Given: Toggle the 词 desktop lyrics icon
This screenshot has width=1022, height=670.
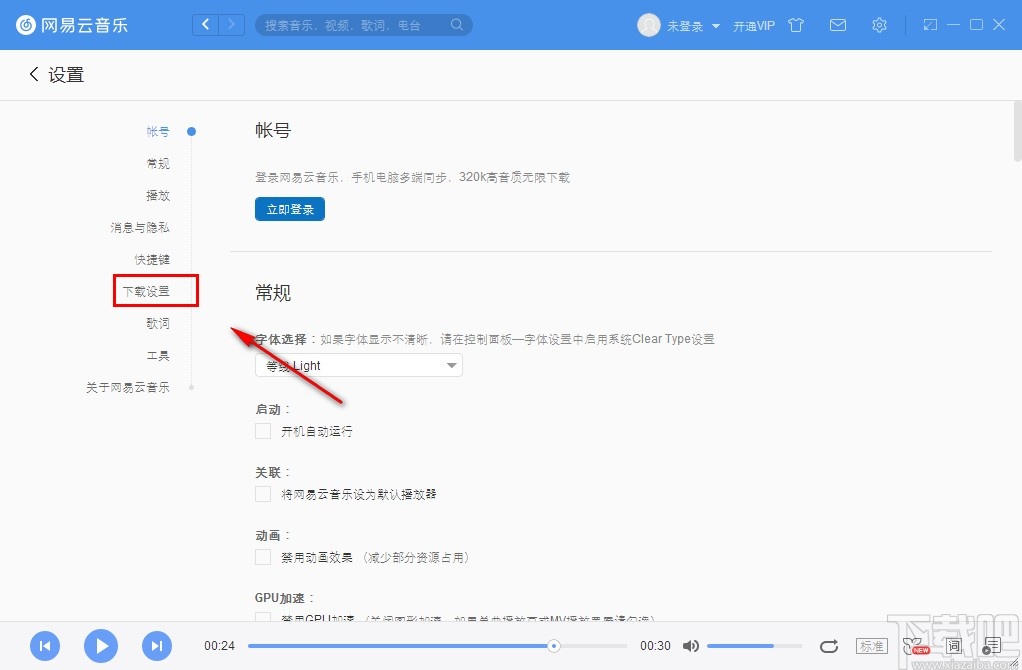Looking at the screenshot, I should [954, 646].
